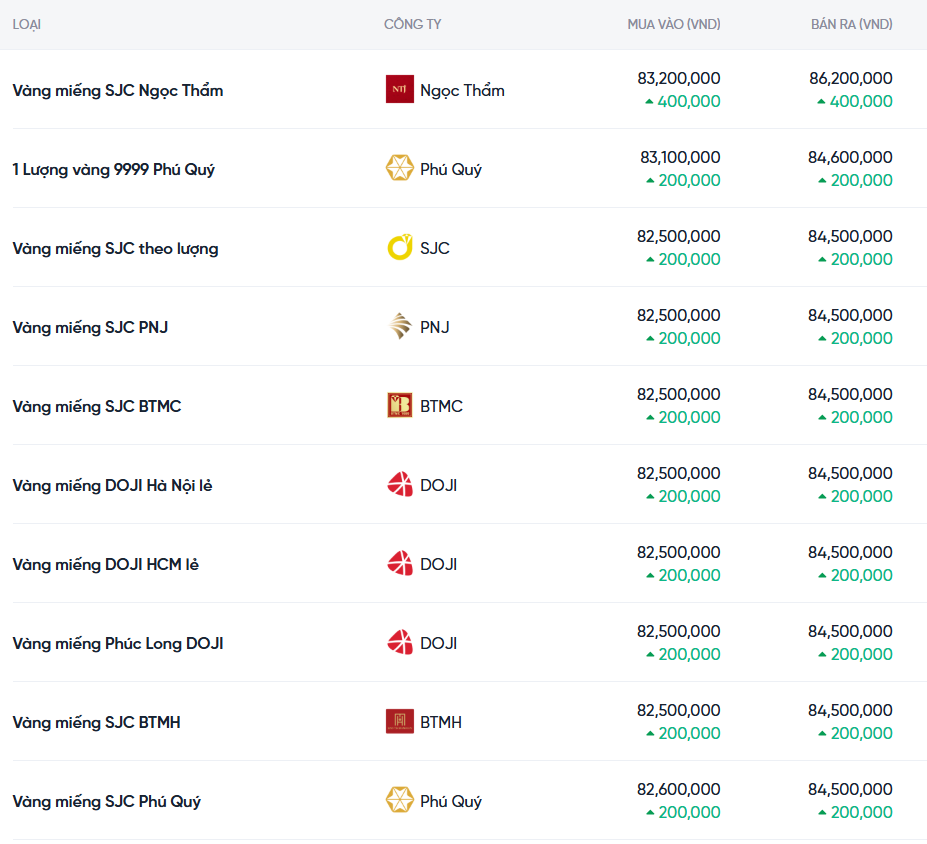Open Vàng miếng SJC BTMH entry
This screenshot has height=844, width=927.
click(96, 722)
